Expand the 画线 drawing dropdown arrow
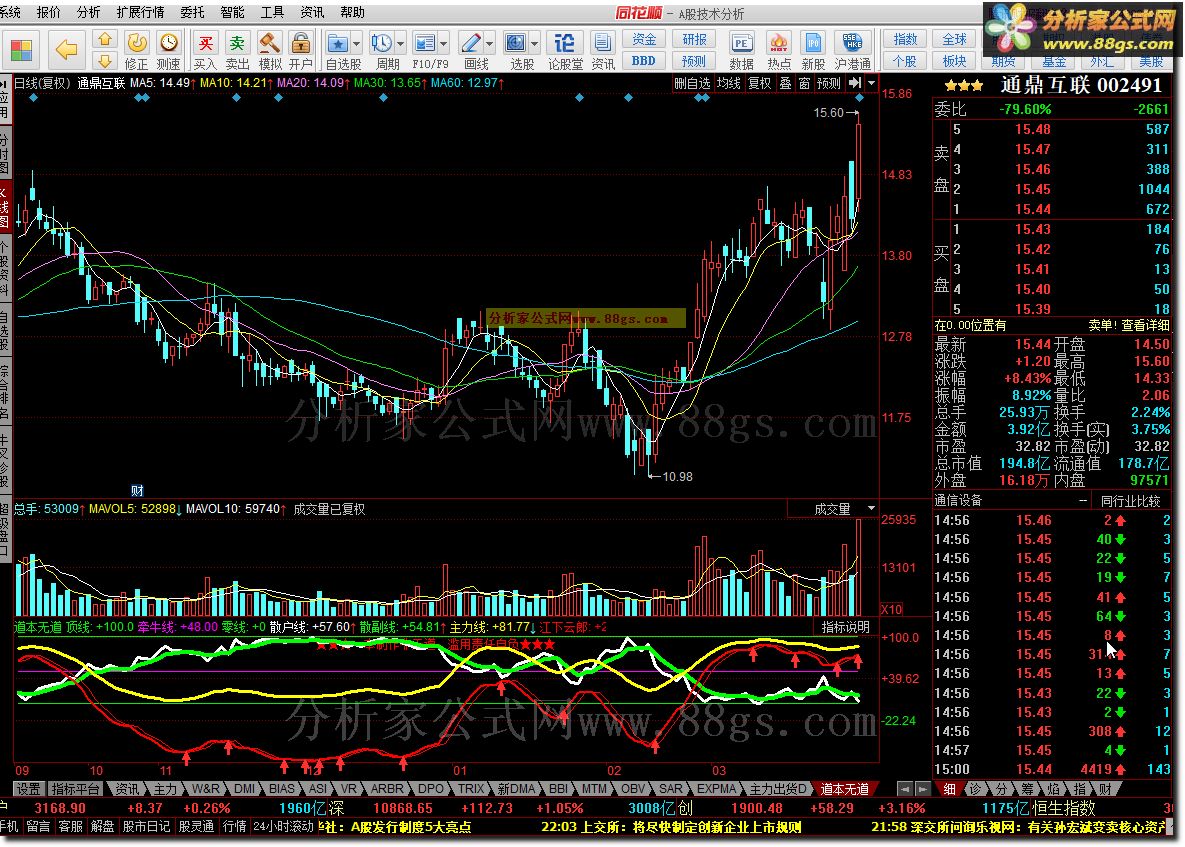The image size is (1185, 847). click(490, 42)
